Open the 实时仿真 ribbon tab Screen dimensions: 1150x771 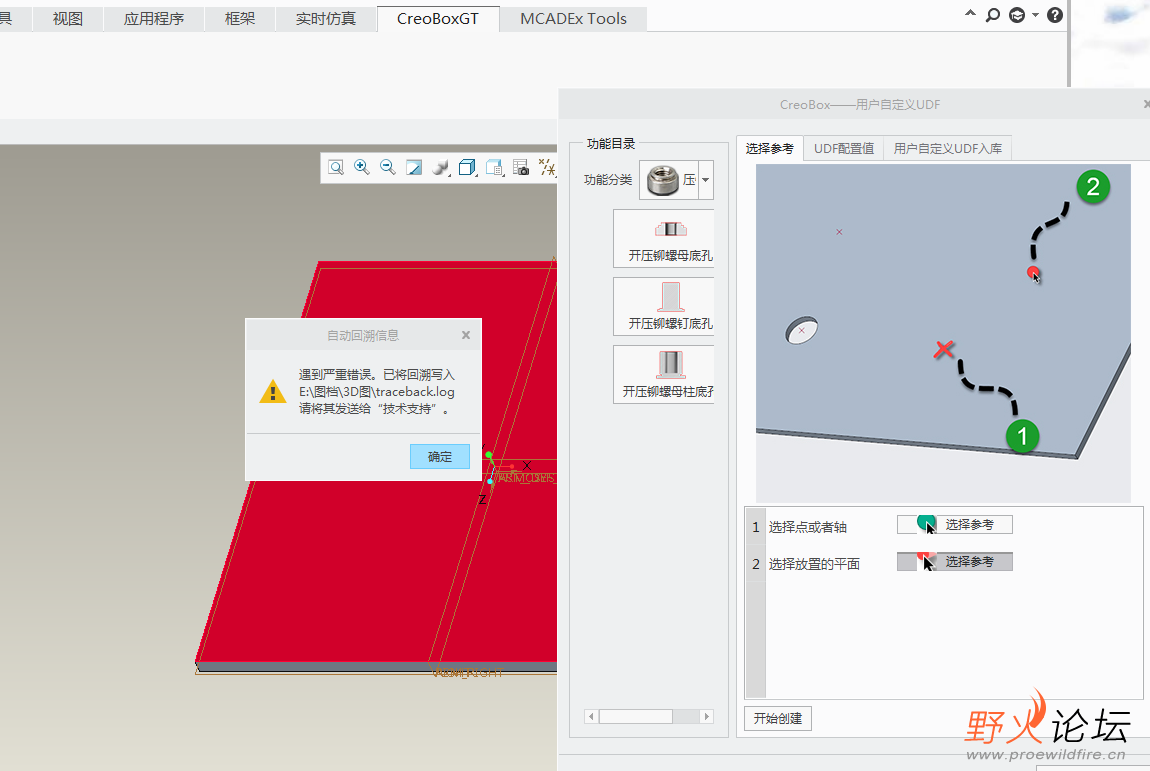[326, 18]
